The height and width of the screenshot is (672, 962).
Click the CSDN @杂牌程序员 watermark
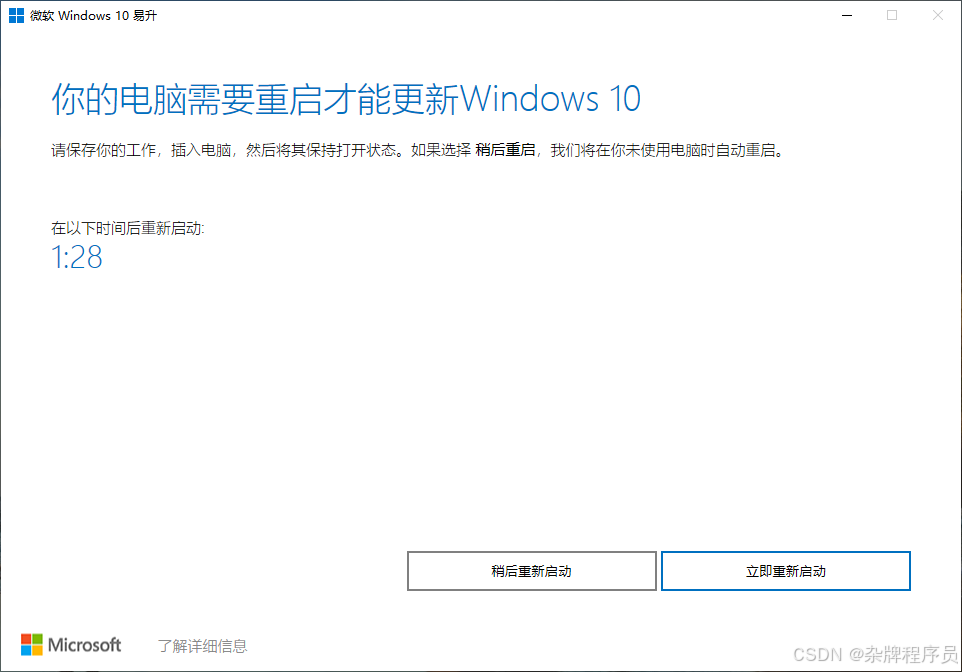point(875,654)
